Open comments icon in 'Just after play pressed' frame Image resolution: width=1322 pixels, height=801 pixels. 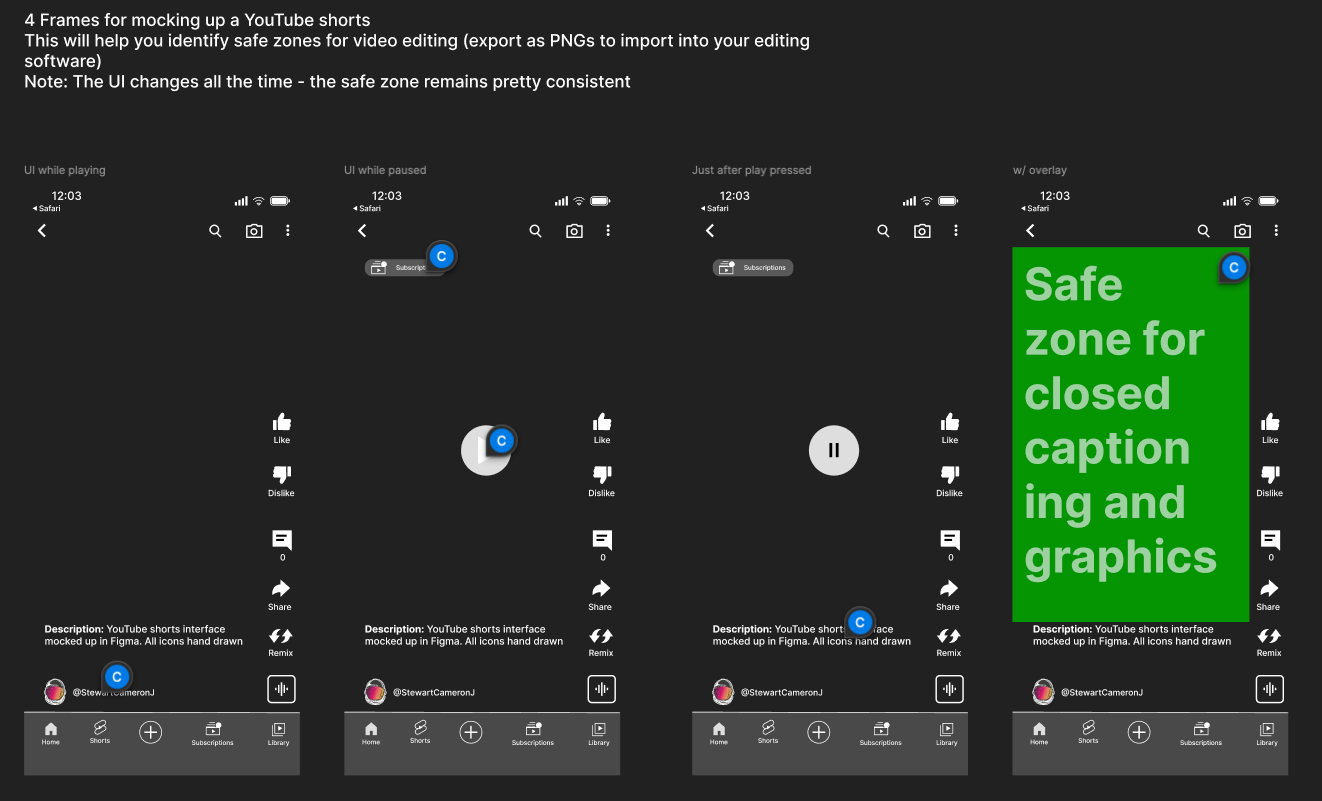(950, 540)
